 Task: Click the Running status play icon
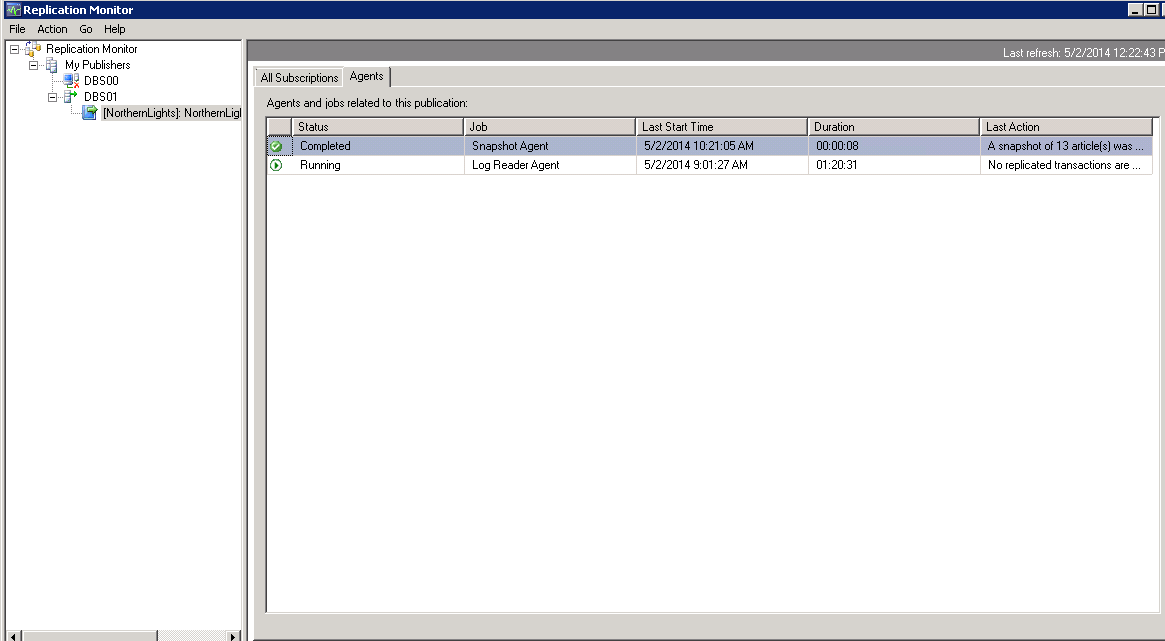[276, 165]
